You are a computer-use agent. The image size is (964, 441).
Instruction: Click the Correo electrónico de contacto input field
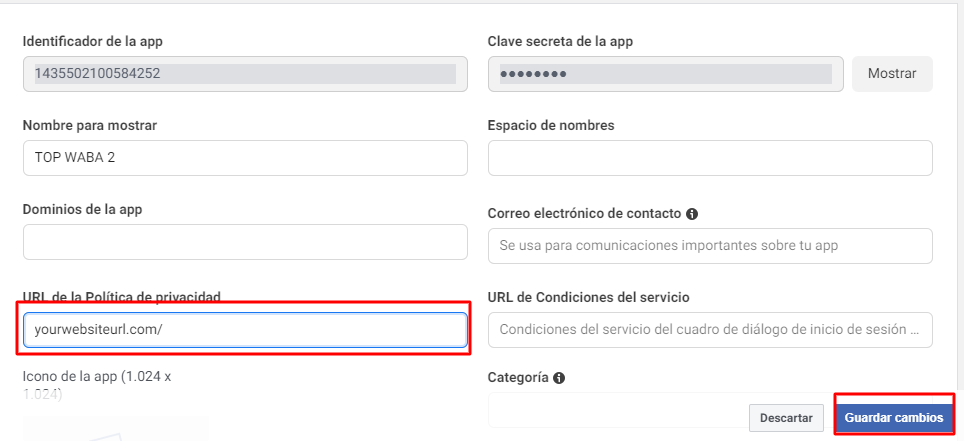(x=710, y=246)
